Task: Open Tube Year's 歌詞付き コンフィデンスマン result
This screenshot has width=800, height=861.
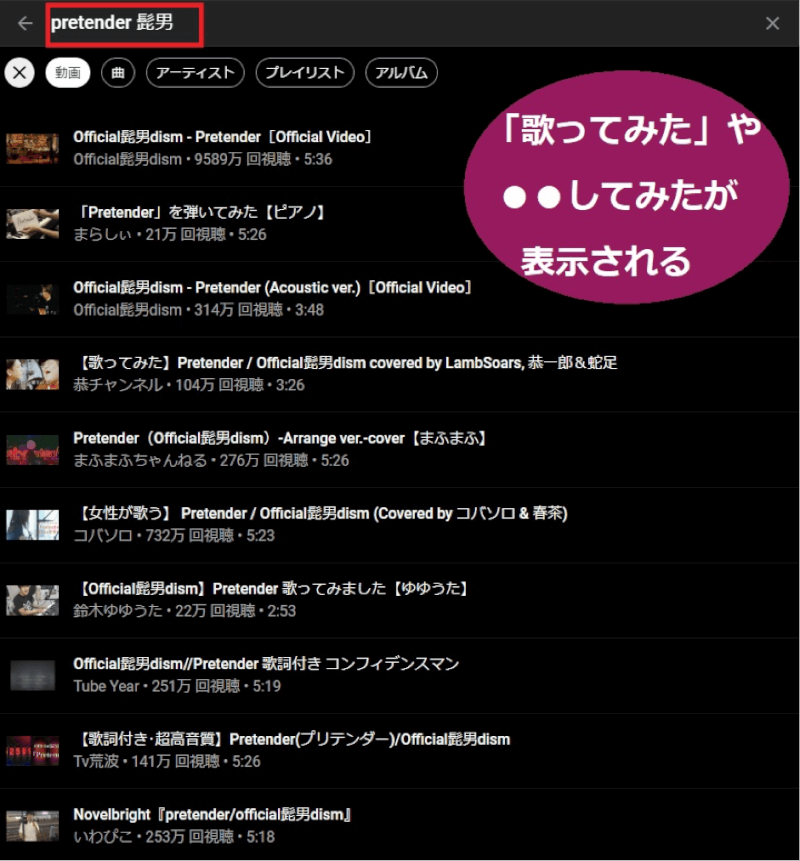Action: (x=266, y=664)
